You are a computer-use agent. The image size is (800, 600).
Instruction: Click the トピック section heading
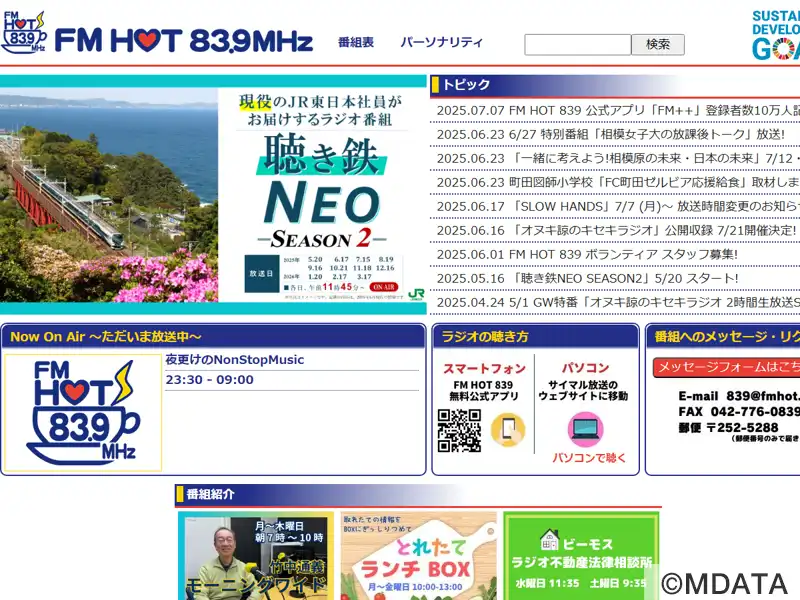click(466, 85)
